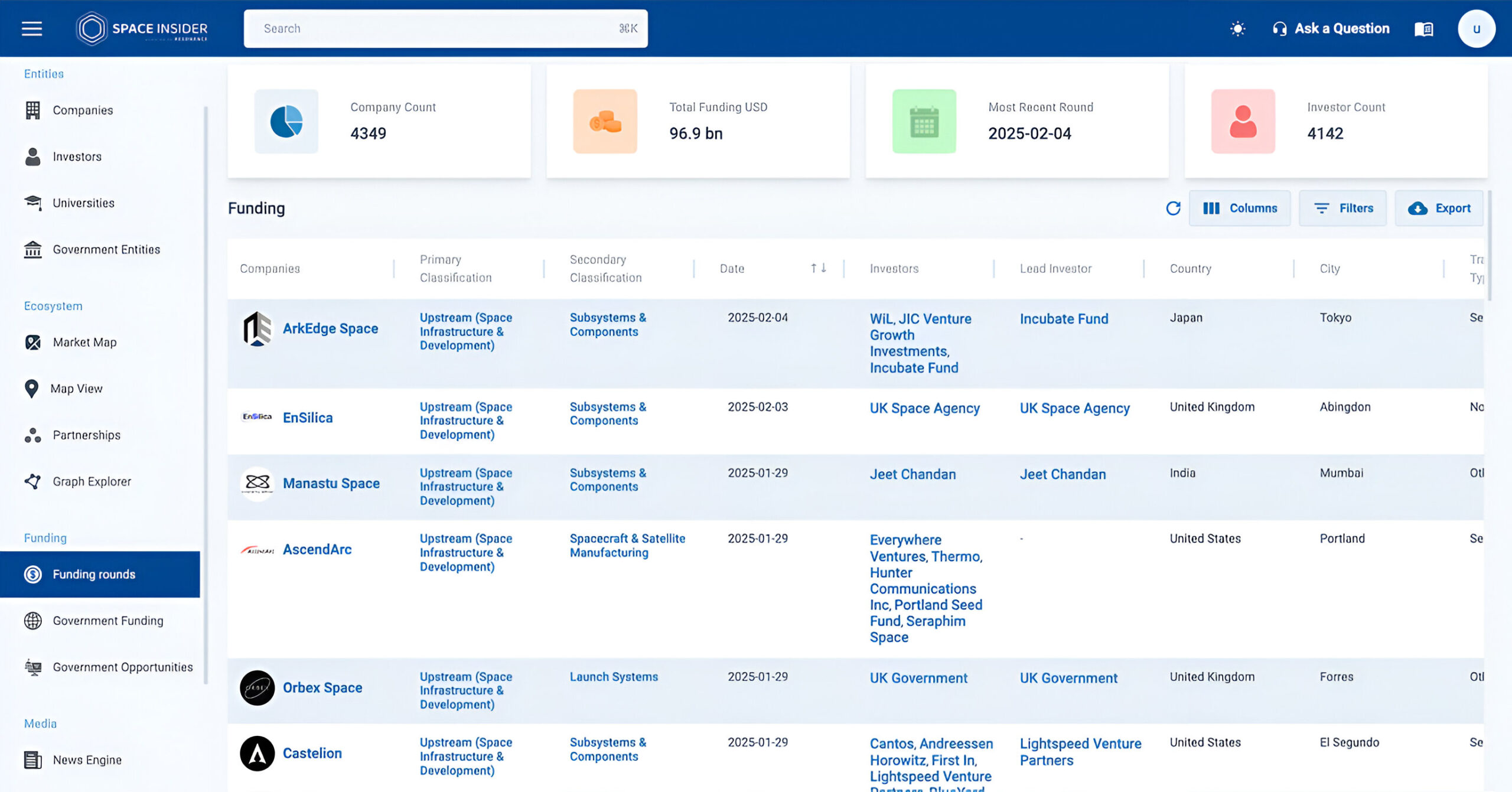
Task: Open Map View in the sidebar
Action: click(x=76, y=389)
